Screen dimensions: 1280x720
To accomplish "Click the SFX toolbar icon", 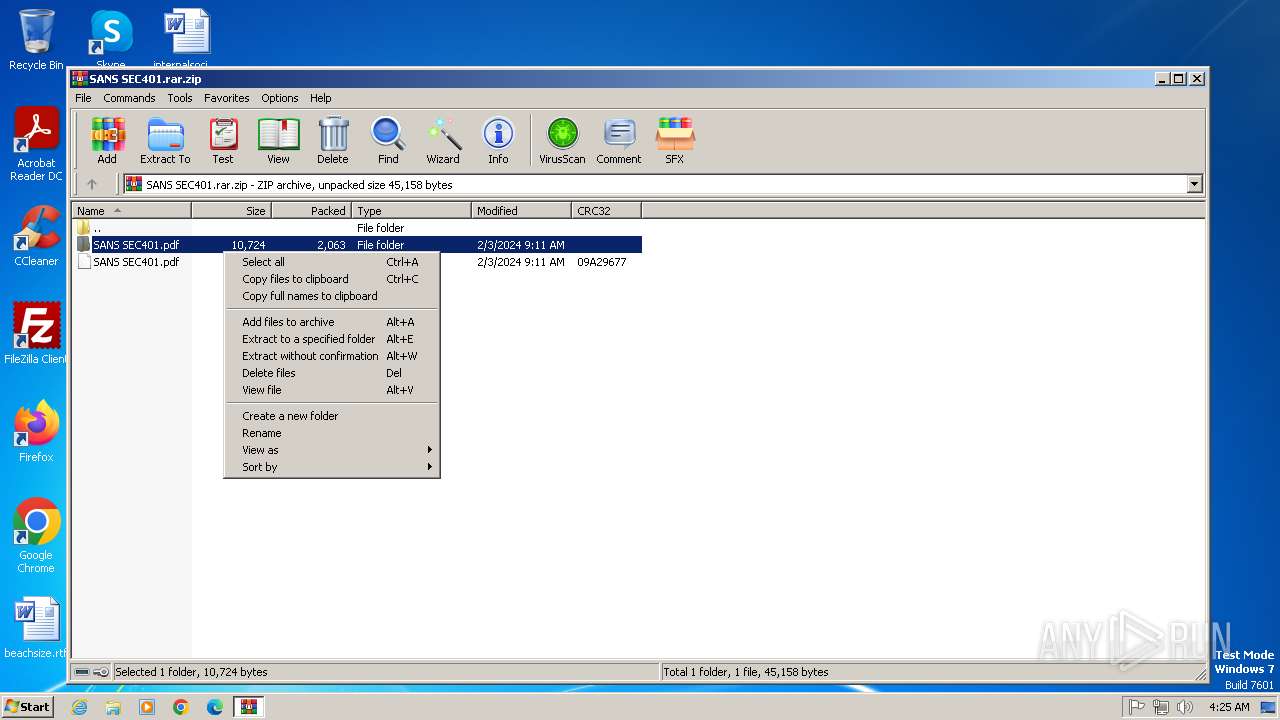I will click(x=675, y=140).
